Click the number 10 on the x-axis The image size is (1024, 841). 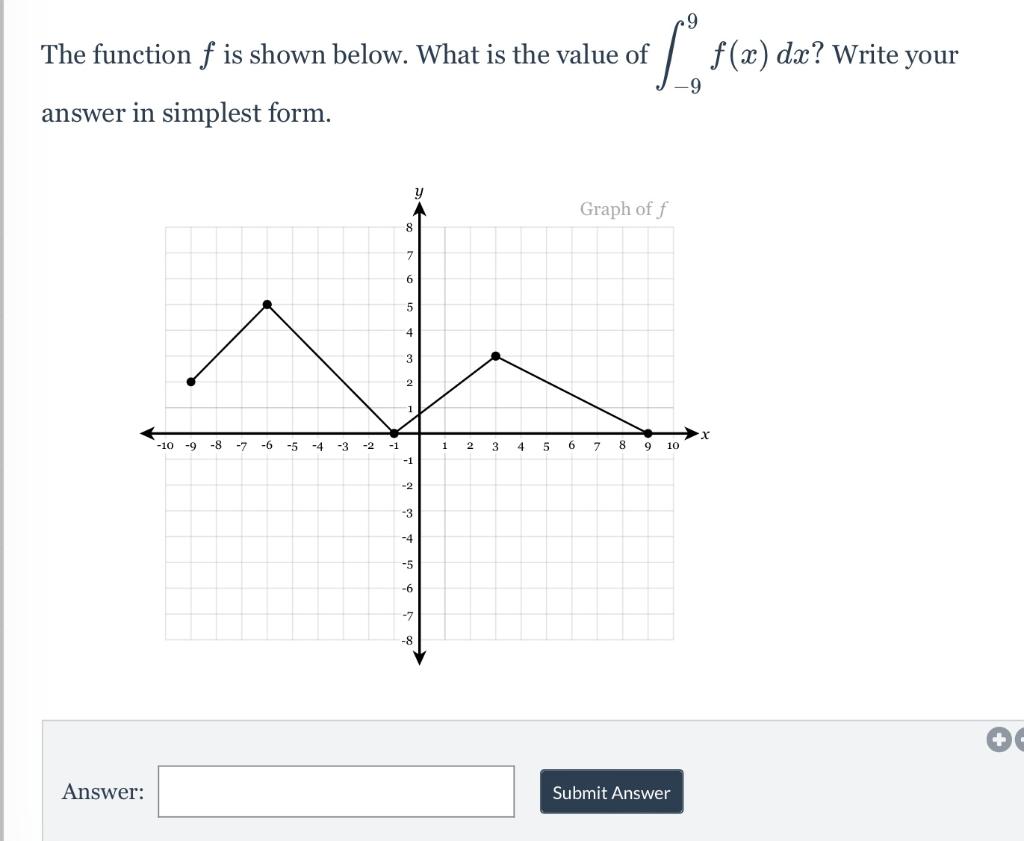pyautogui.click(x=671, y=444)
